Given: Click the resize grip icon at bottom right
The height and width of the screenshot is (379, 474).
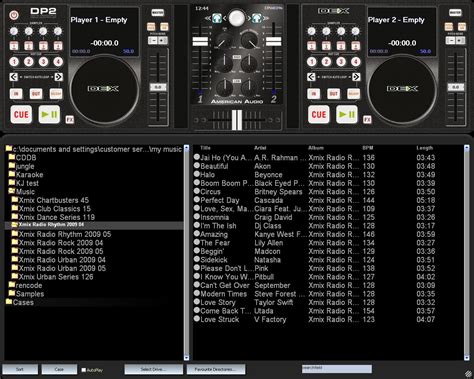Looking at the screenshot, I should pos(469,373).
